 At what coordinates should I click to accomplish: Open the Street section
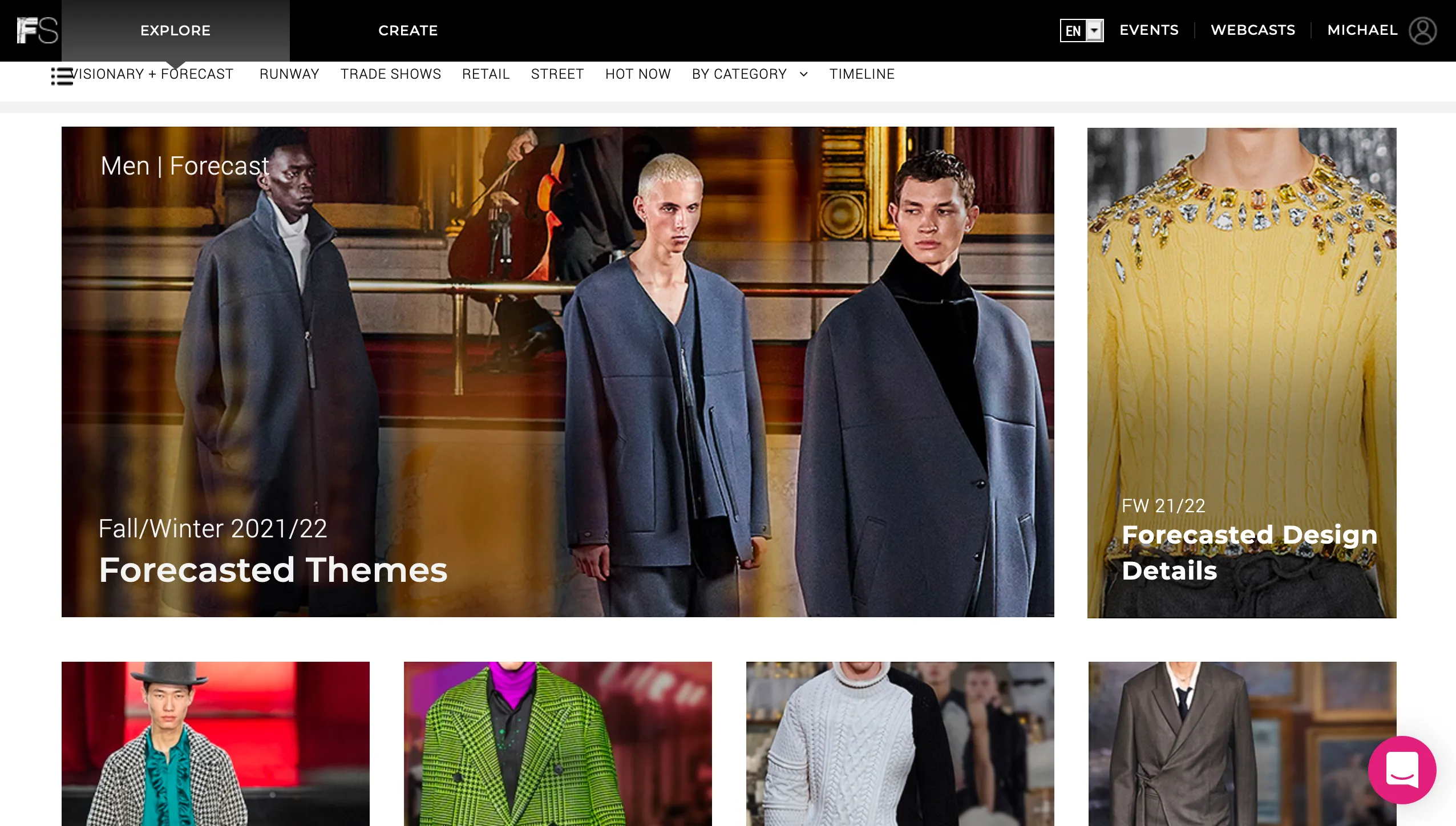pos(557,74)
